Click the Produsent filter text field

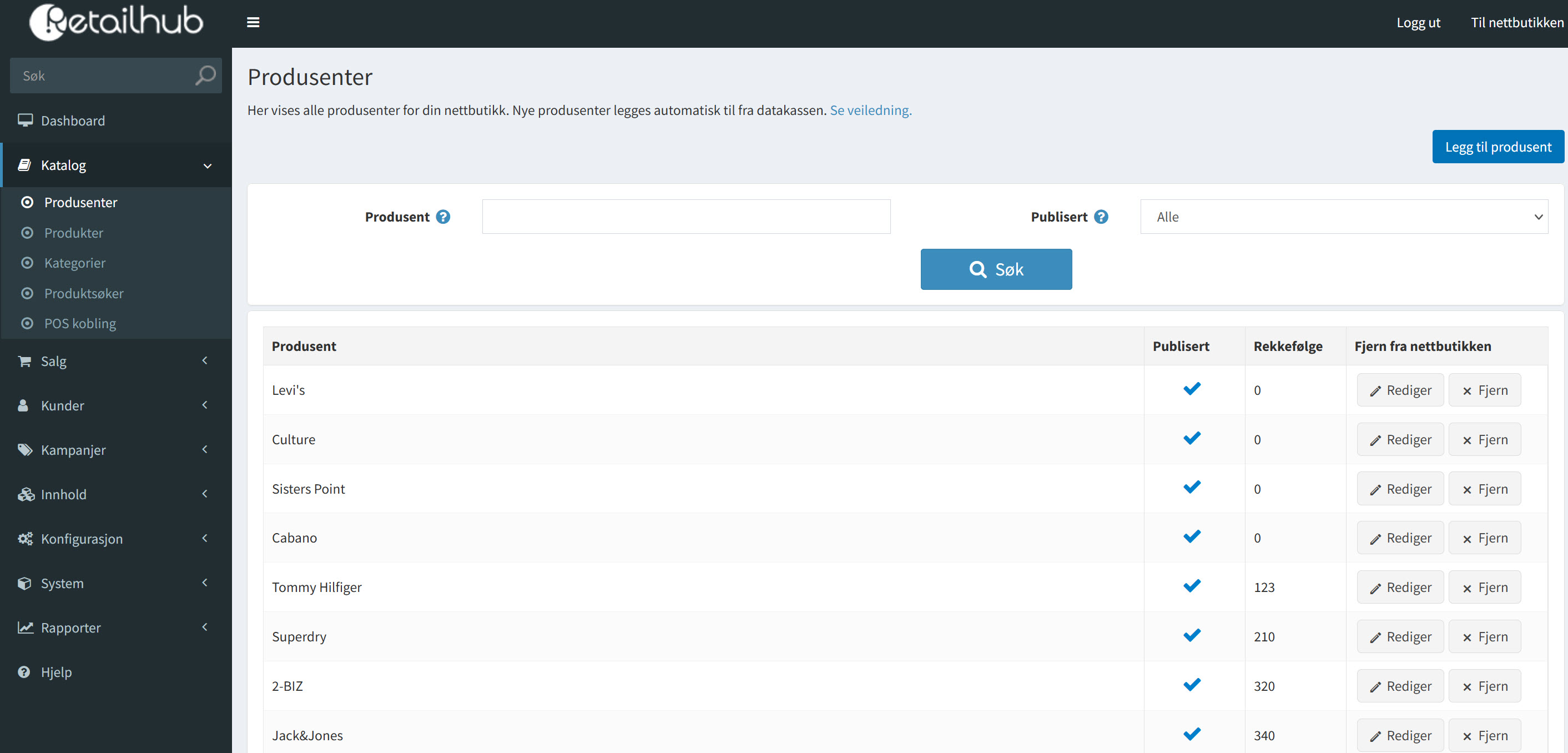click(x=685, y=217)
